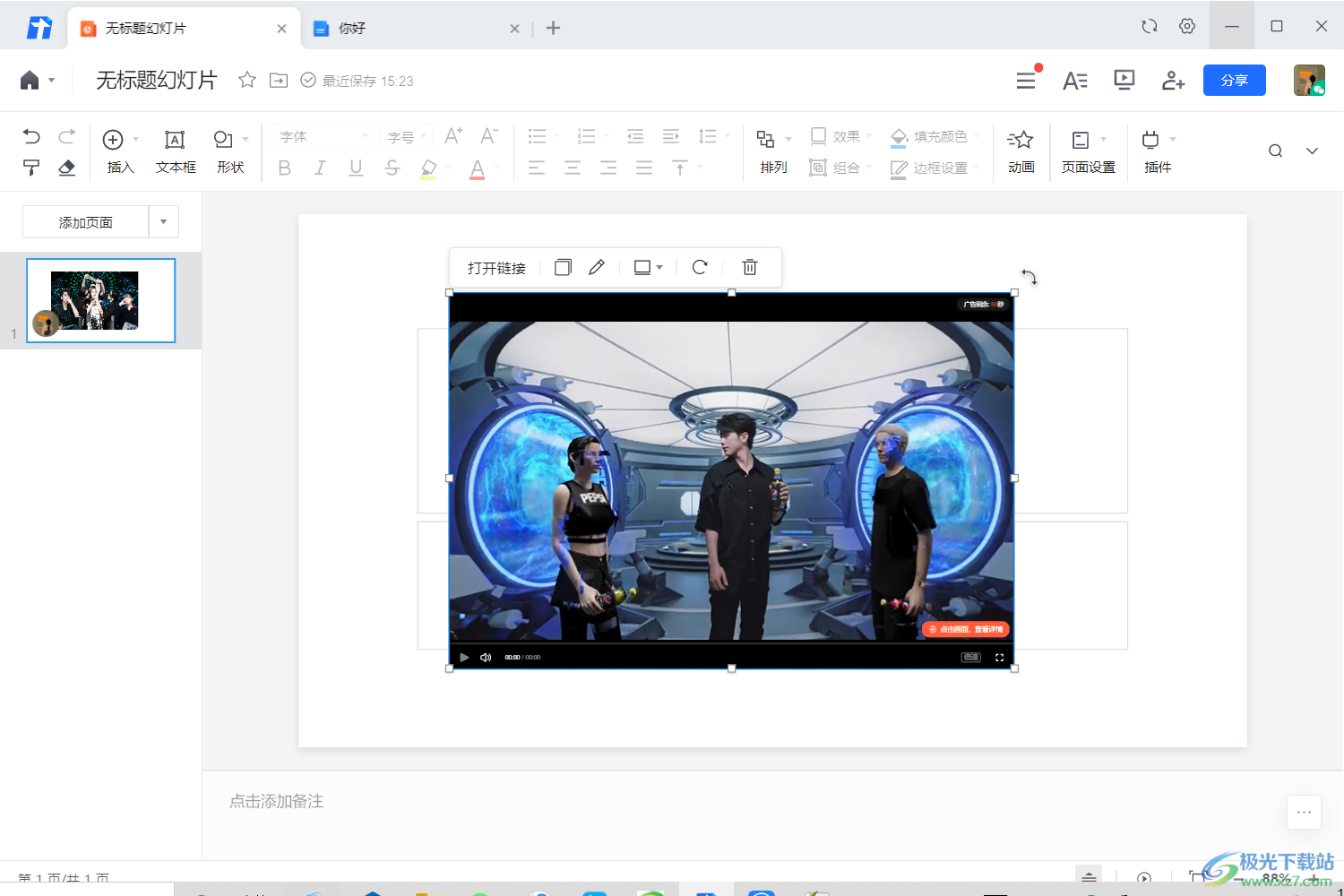
Task: Expand the home icon dropdown arrow
Action: pyautogui.click(x=51, y=81)
